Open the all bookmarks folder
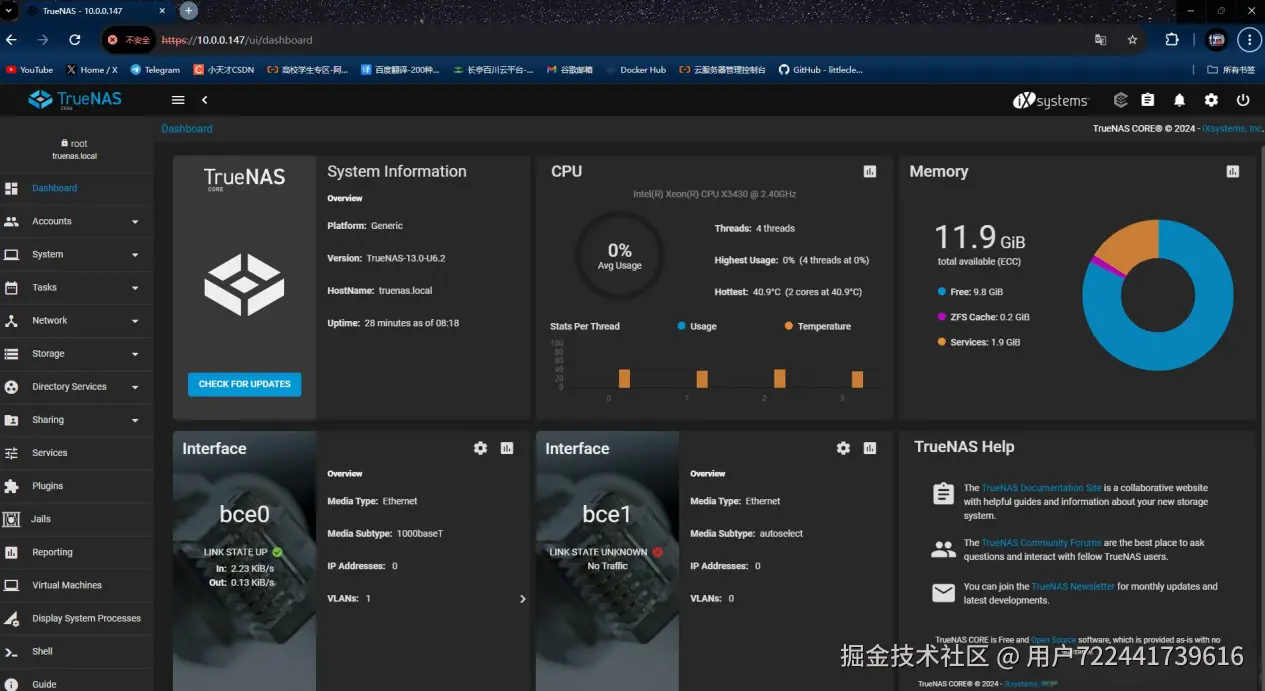 point(1230,70)
